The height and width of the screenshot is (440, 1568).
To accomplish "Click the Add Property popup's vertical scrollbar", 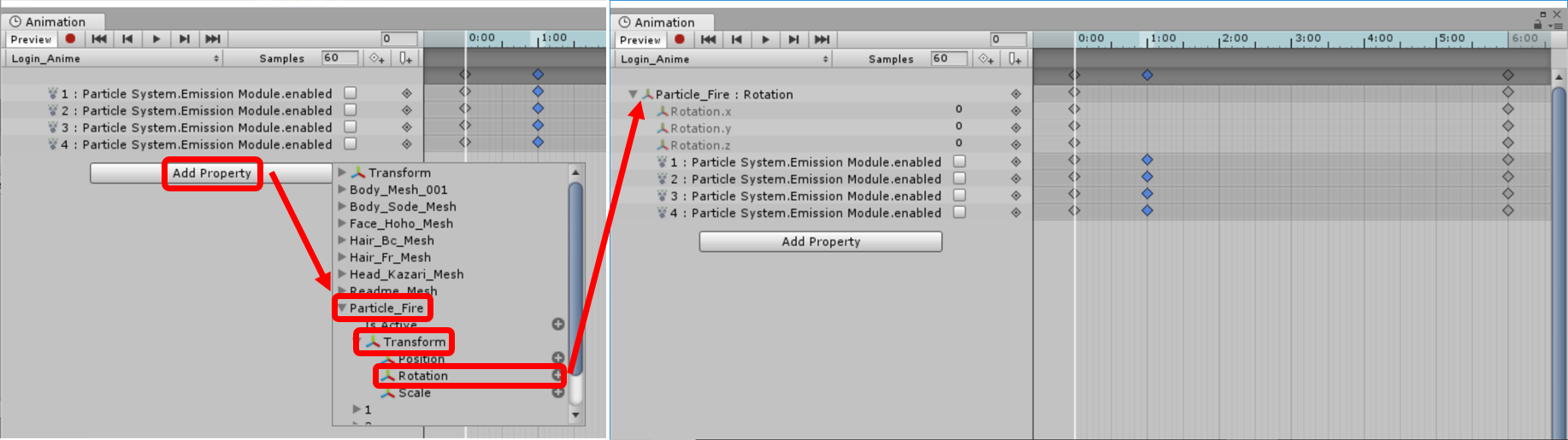I will (x=575, y=282).
